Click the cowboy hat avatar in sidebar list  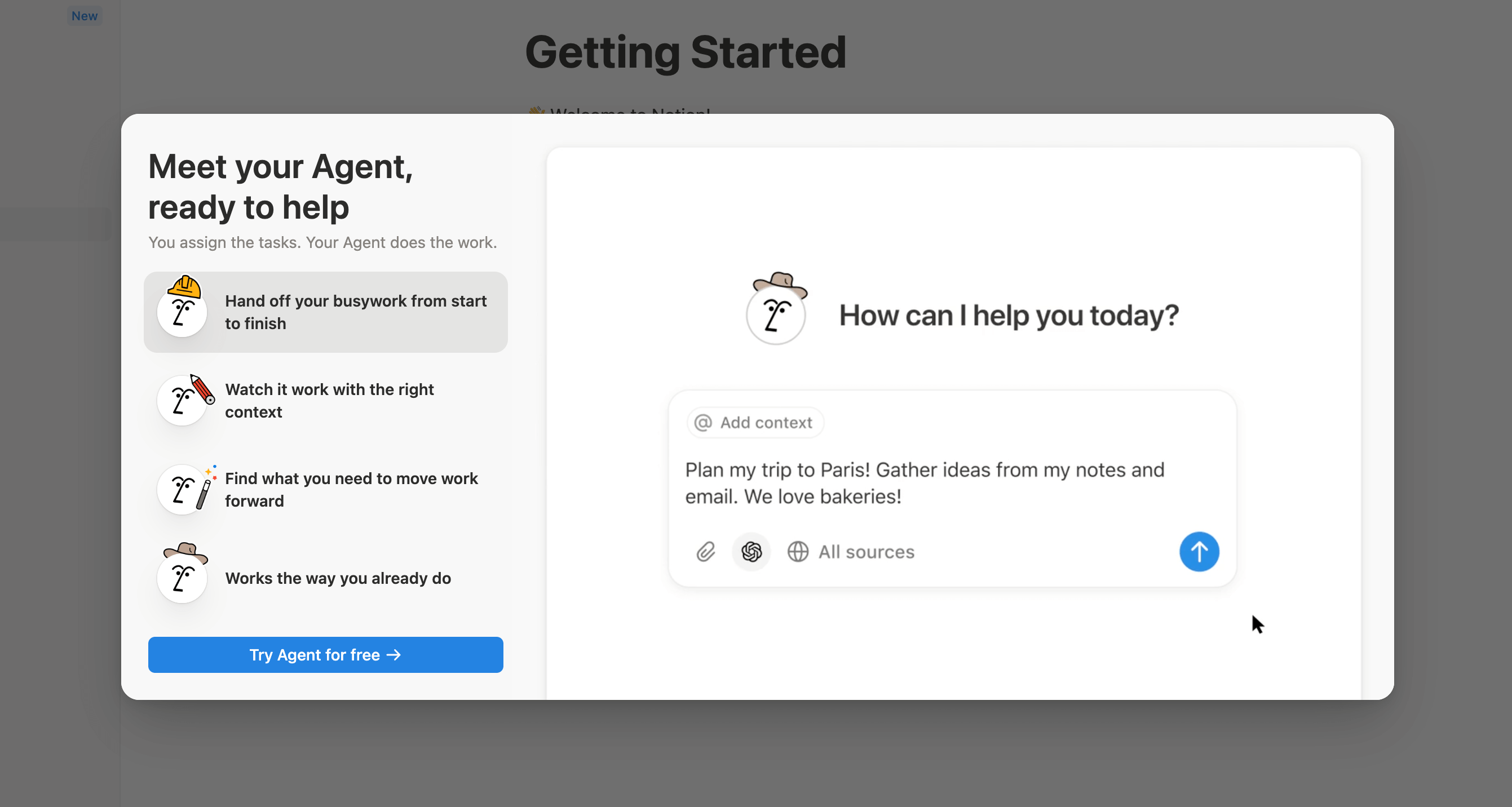tap(183, 574)
